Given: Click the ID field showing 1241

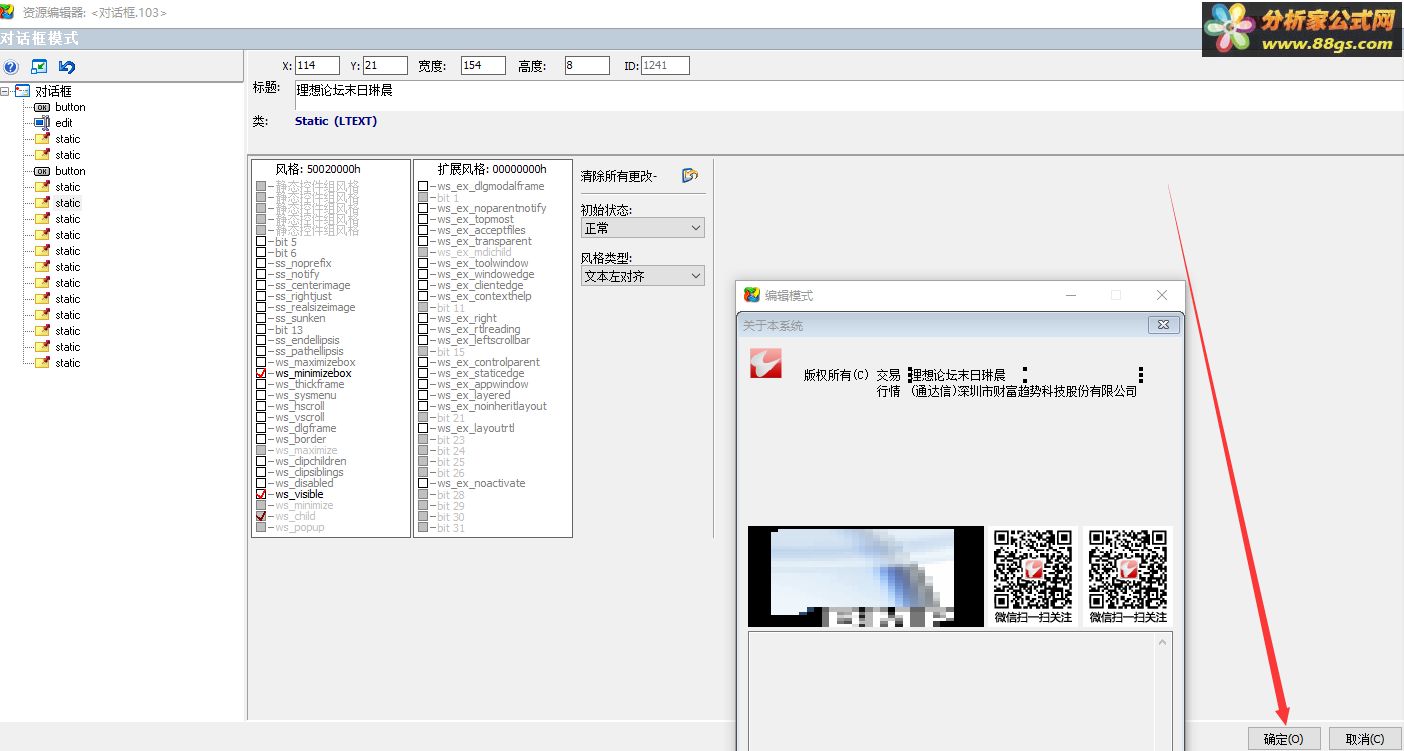Looking at the screenshot, I should 665,65.
